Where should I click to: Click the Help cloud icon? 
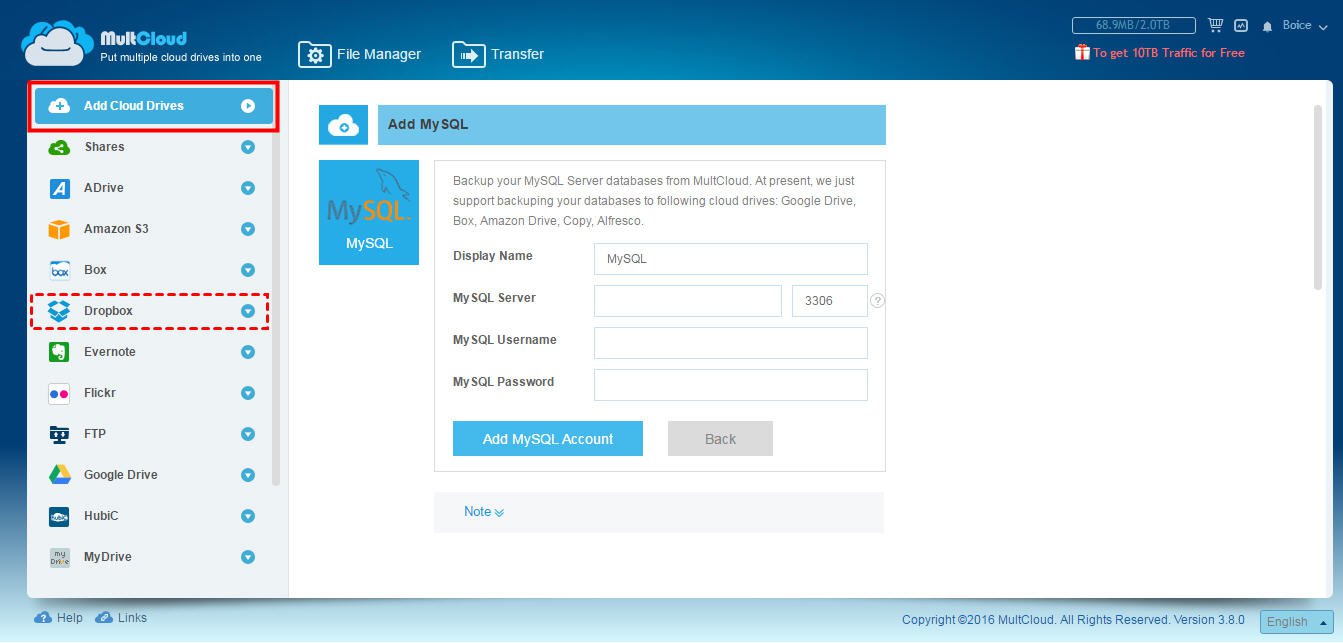click(43, 618)
